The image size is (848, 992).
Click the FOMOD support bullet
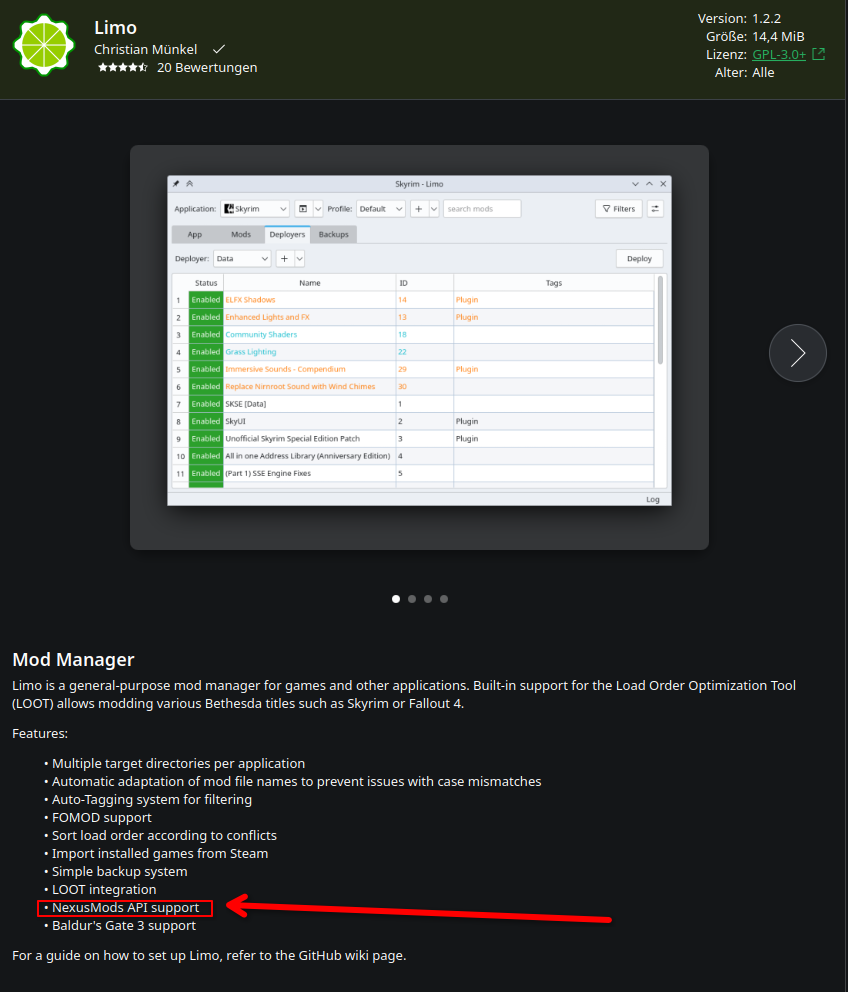tap(98, 818)
